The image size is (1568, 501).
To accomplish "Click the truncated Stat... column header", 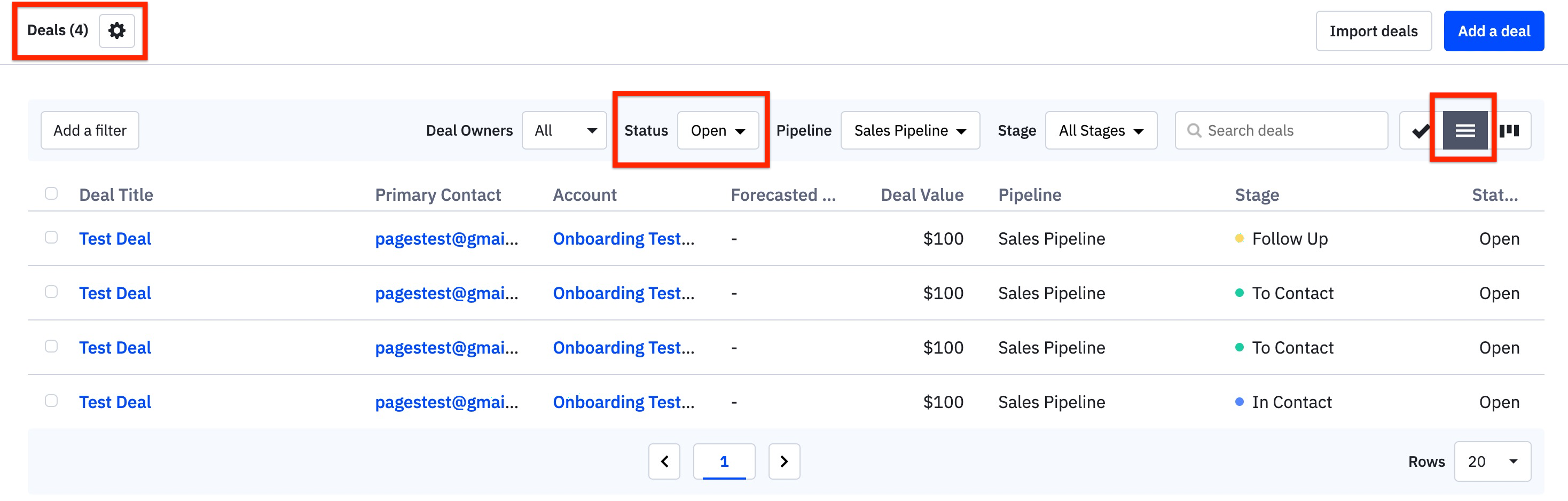I will tap(1495, 195).
